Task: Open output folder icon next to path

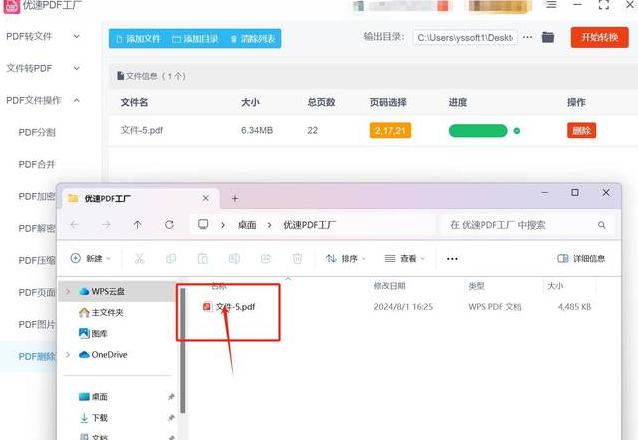Action: (x=548, y=37)
